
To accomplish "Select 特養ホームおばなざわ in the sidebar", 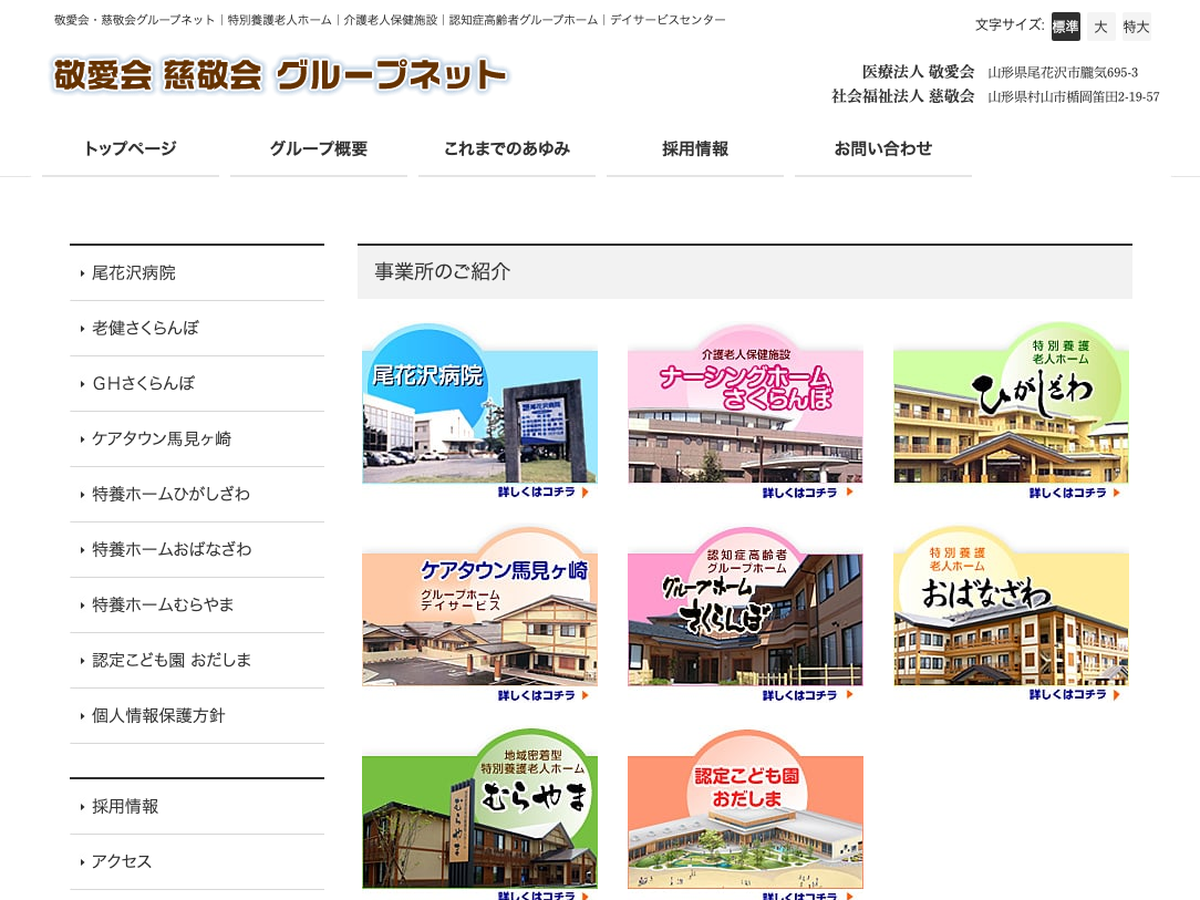I will 171,550.
